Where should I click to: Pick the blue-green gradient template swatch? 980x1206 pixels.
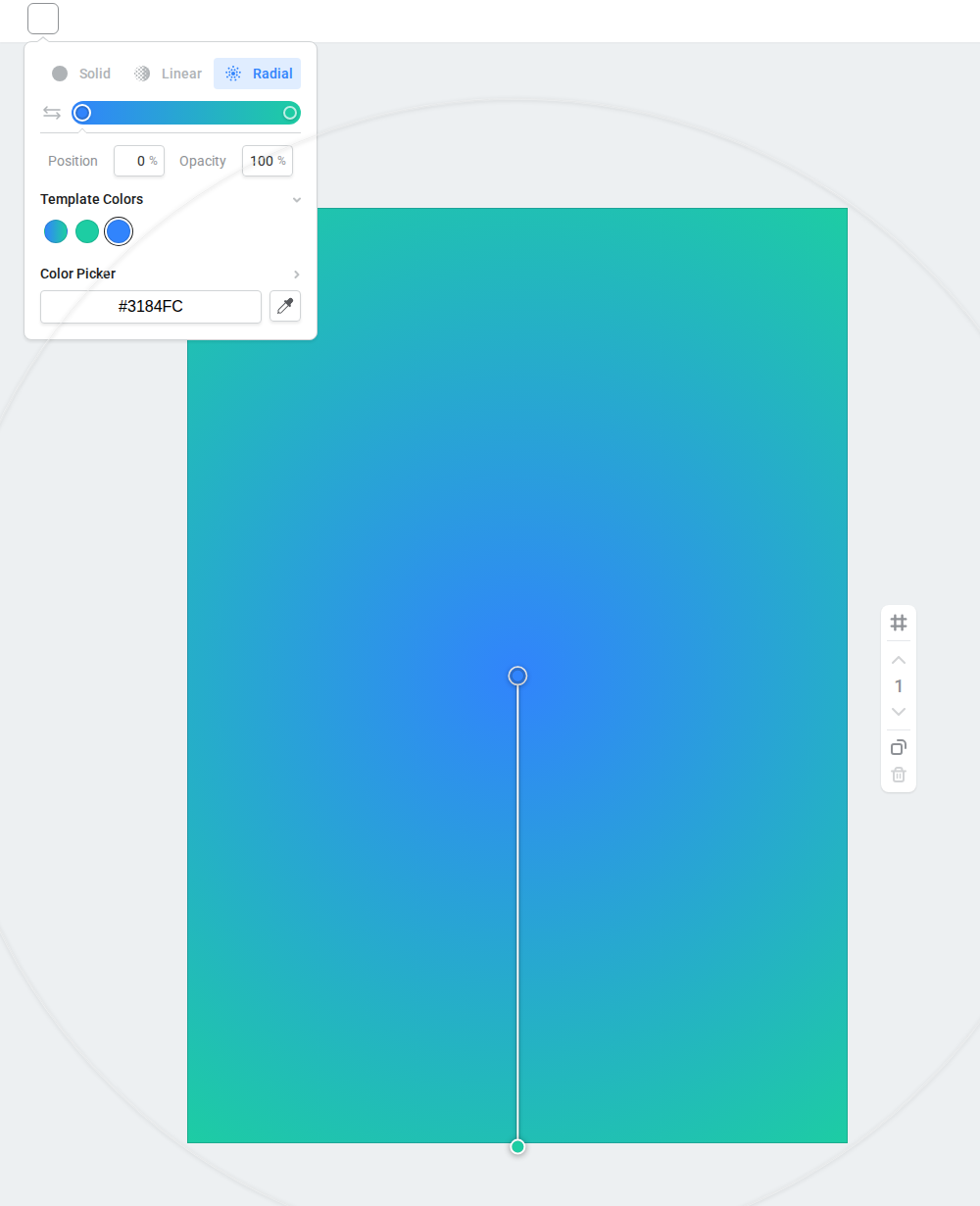click(56, 231)
